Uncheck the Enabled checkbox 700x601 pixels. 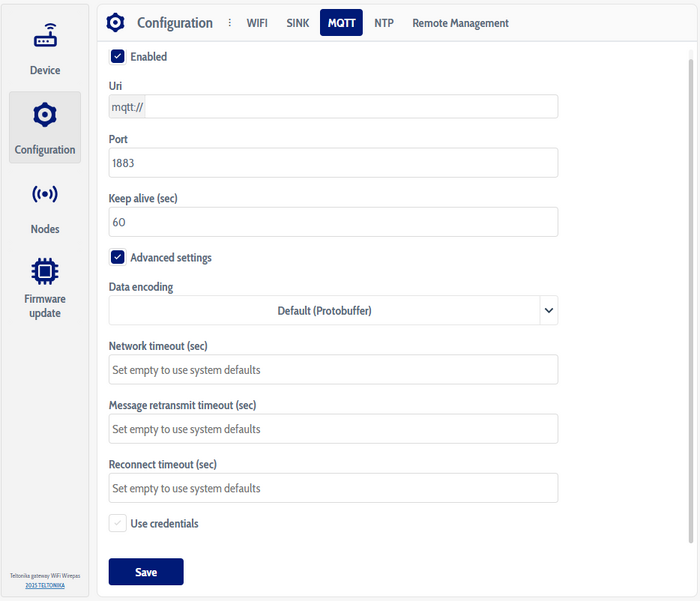tap(118, 57)
